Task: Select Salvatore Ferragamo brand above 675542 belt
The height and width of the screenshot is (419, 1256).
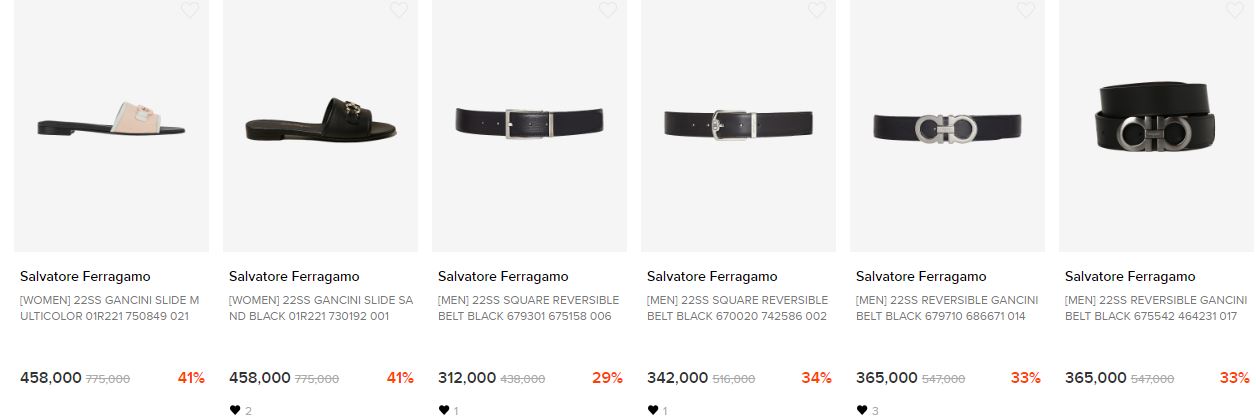Action: [1130, 277]
